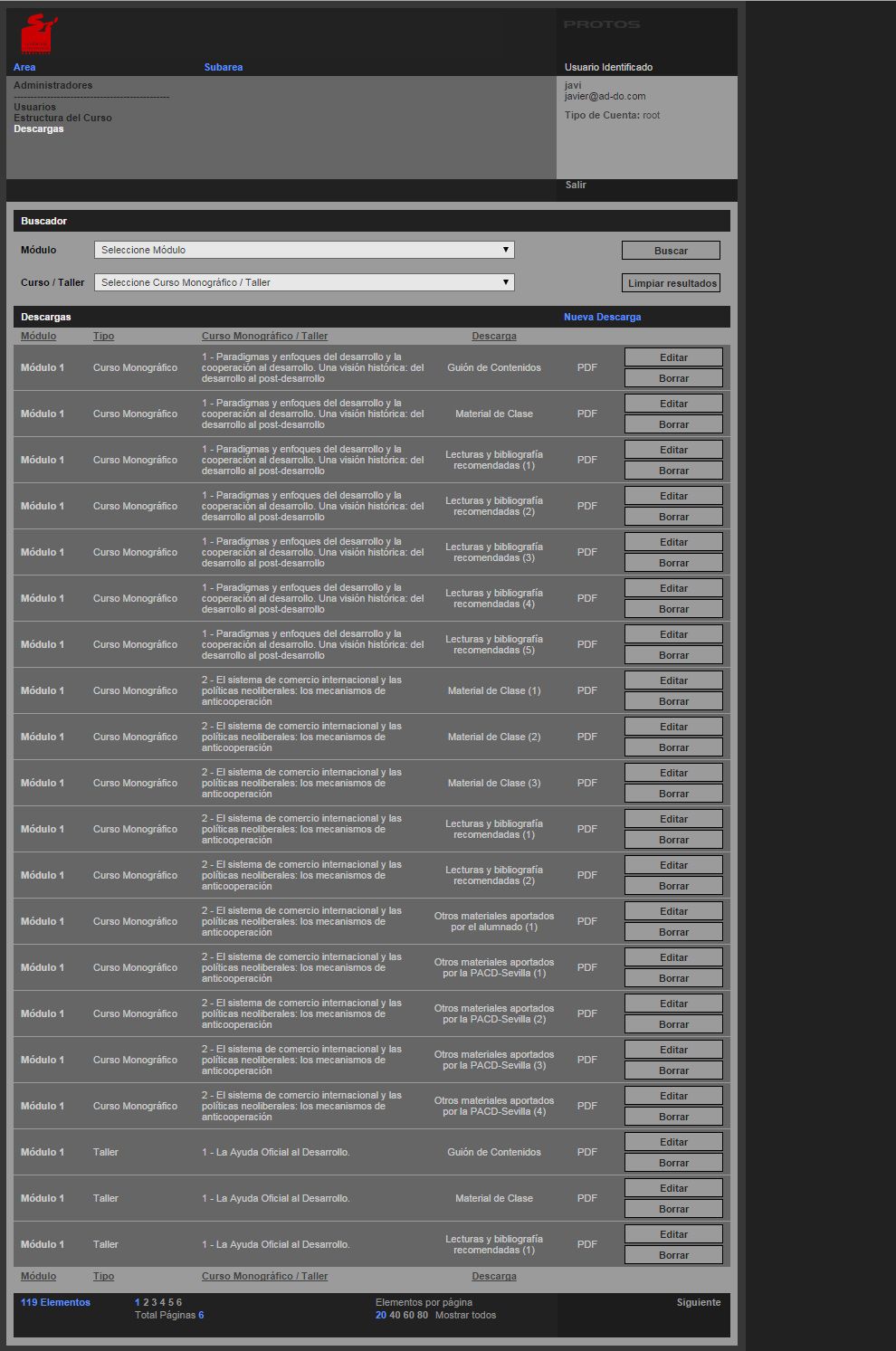Open the Seleccione Curso Monográfico / Taller dropdown

tap(304, 282)
